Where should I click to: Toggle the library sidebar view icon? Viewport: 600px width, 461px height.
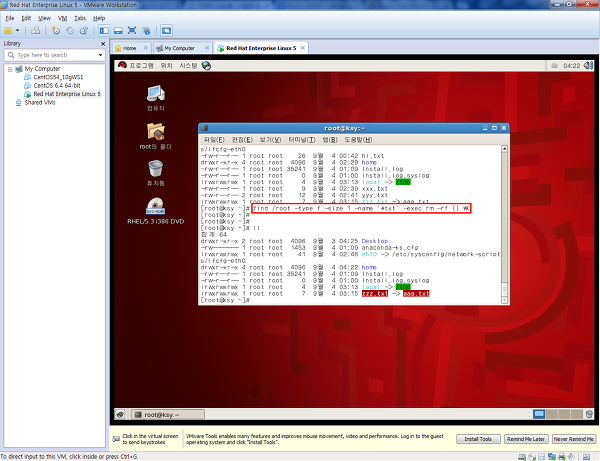tap(104, 31)
